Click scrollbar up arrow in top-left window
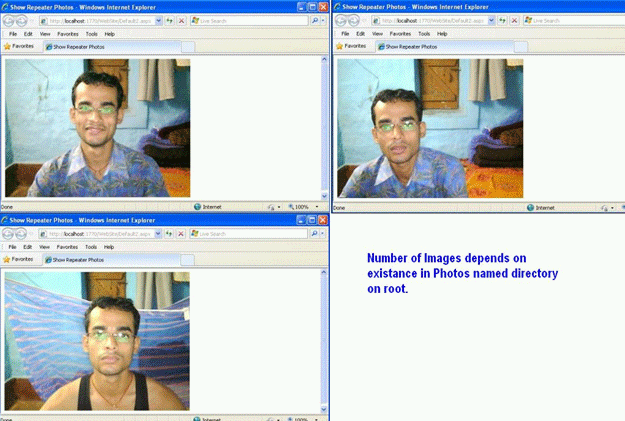The height and width of the screenshot is (421, 625). pyautogui.click(x=324, y=59)
